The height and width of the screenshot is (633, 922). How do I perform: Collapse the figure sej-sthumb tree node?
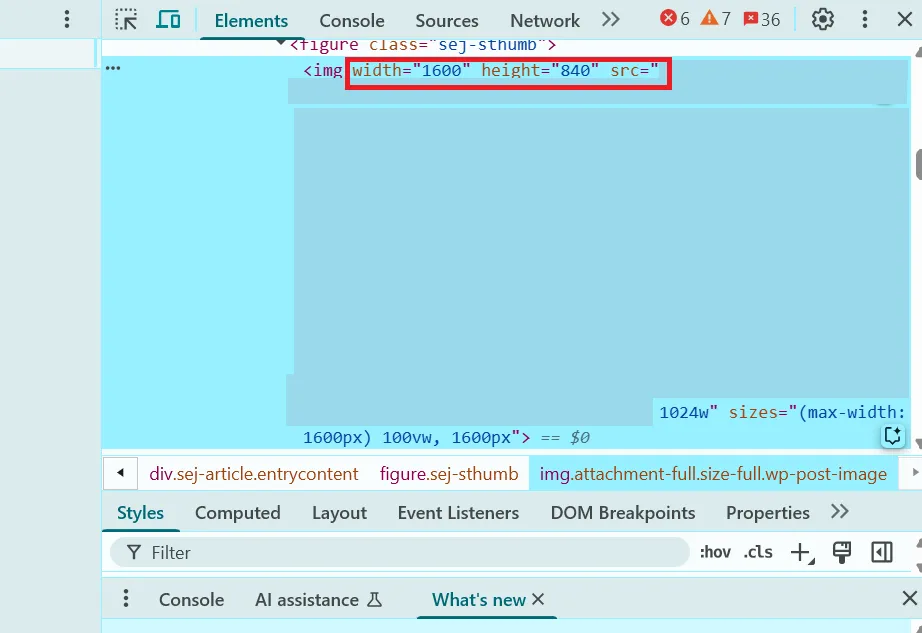(281, 44)
